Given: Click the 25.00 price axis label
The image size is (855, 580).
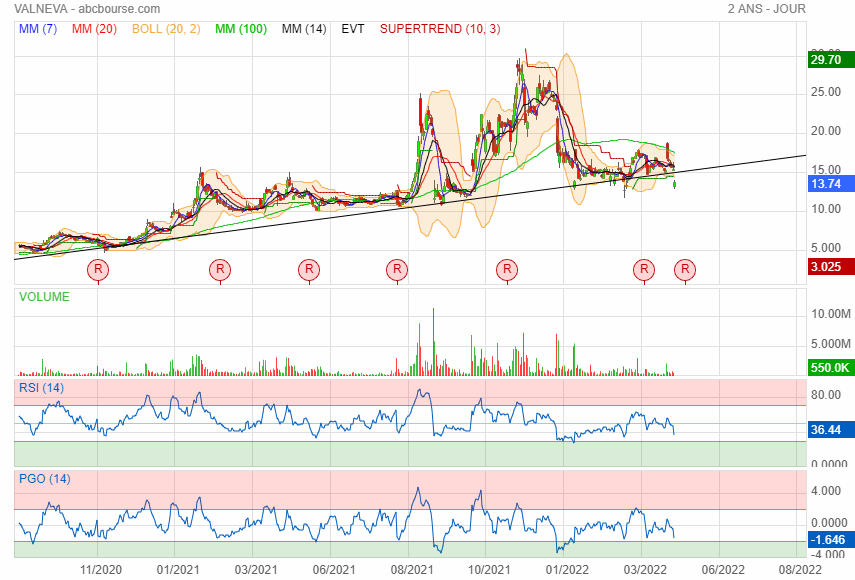Looking at the screenshot, I should [826, 92].
